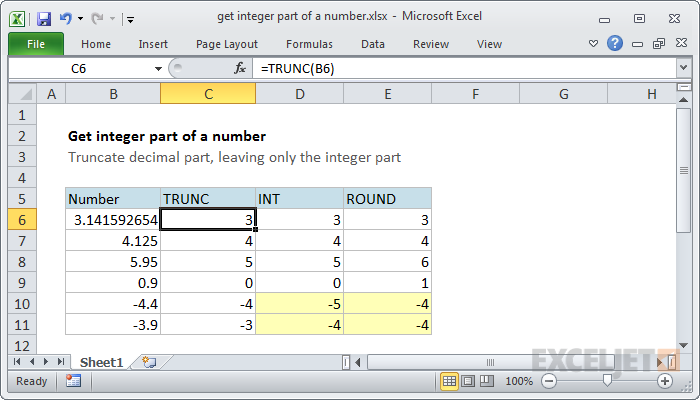The width and height of the screenshot is (700, 400).
Task: Click the Save icon in Quick Access Toolbar
Action: pyautogui.click(x=43, y=18)
